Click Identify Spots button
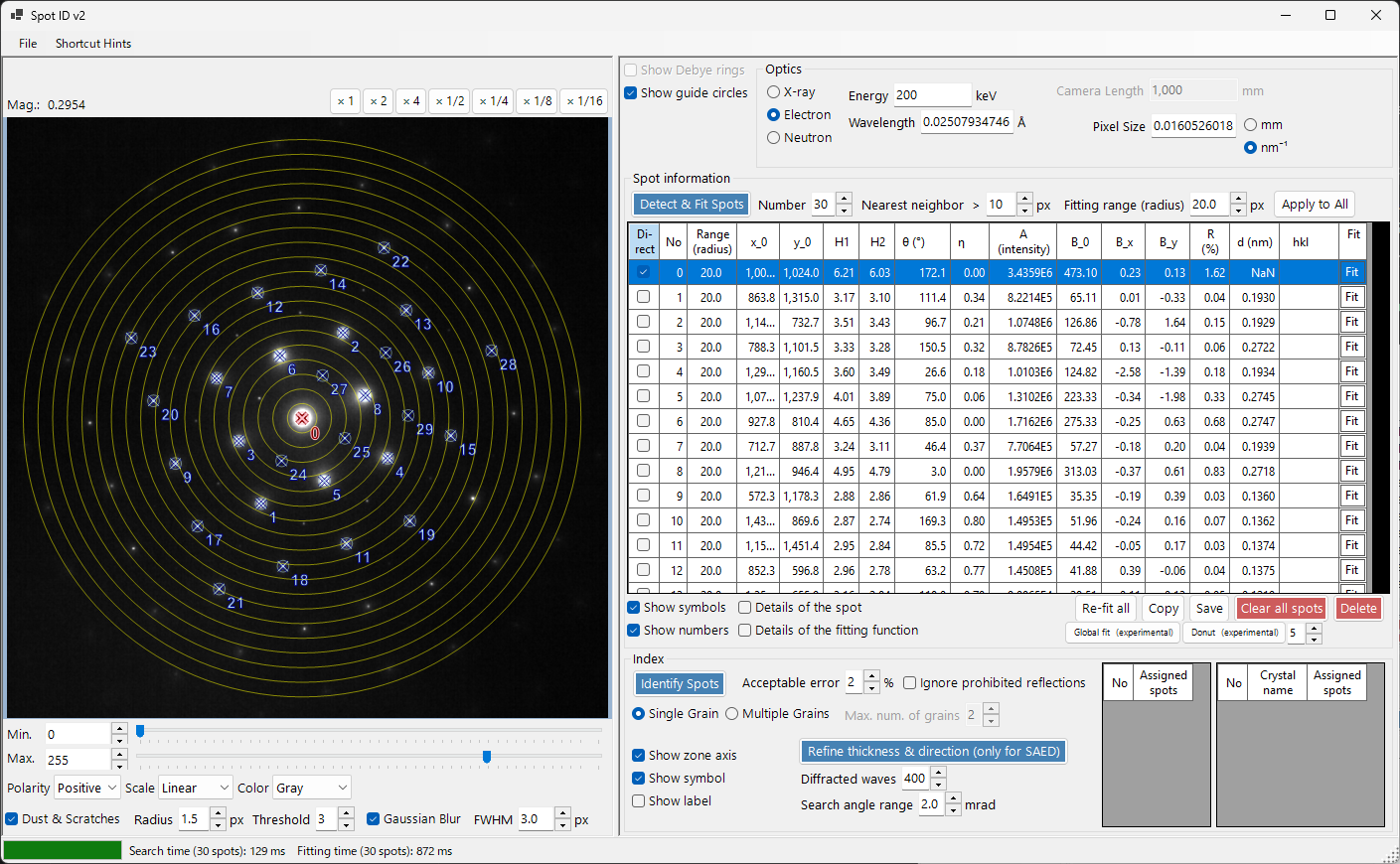The width and height of the screenshot is (1400, 864). pyautogui.click(x=680, y=684)
